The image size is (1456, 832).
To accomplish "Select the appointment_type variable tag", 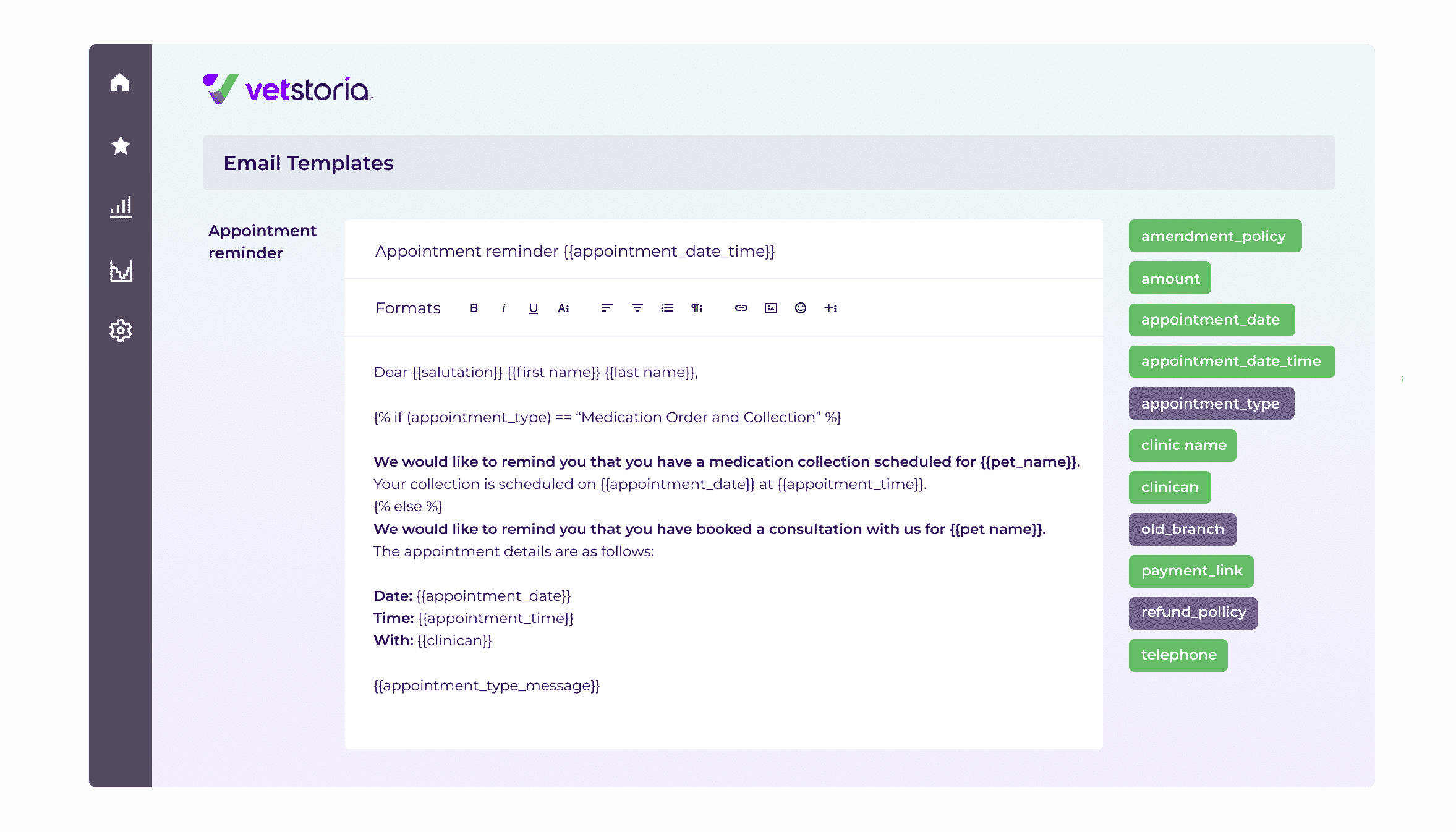I will click(1210, 403).
